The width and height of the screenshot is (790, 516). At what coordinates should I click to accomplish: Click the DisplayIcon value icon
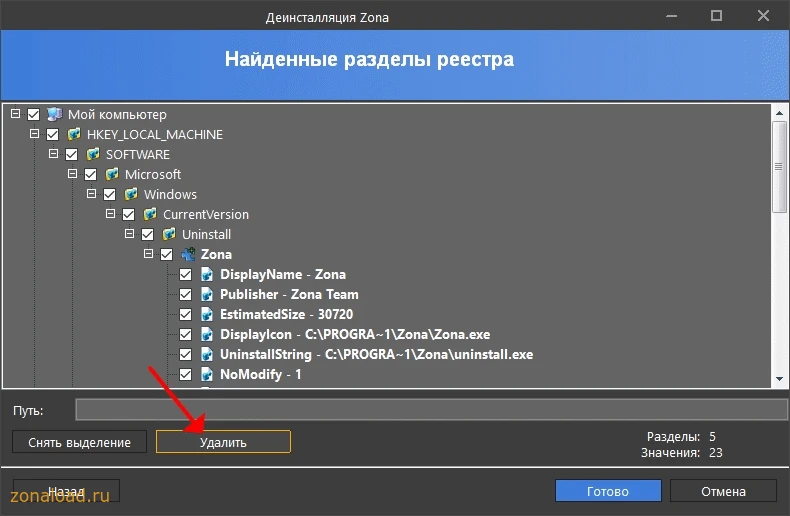[x=207, y=334]
